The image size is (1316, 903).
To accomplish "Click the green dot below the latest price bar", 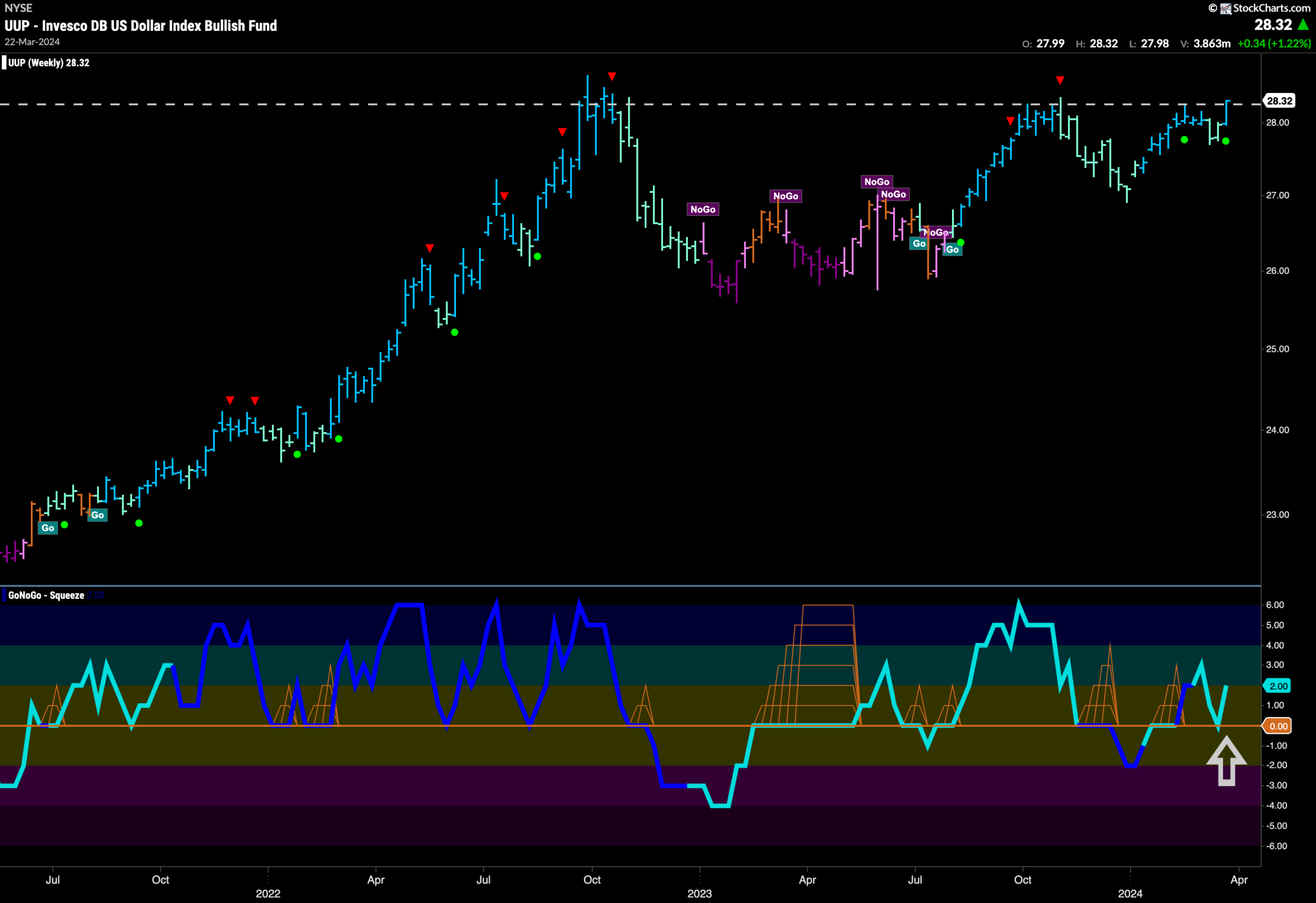I will [1226, 141].
